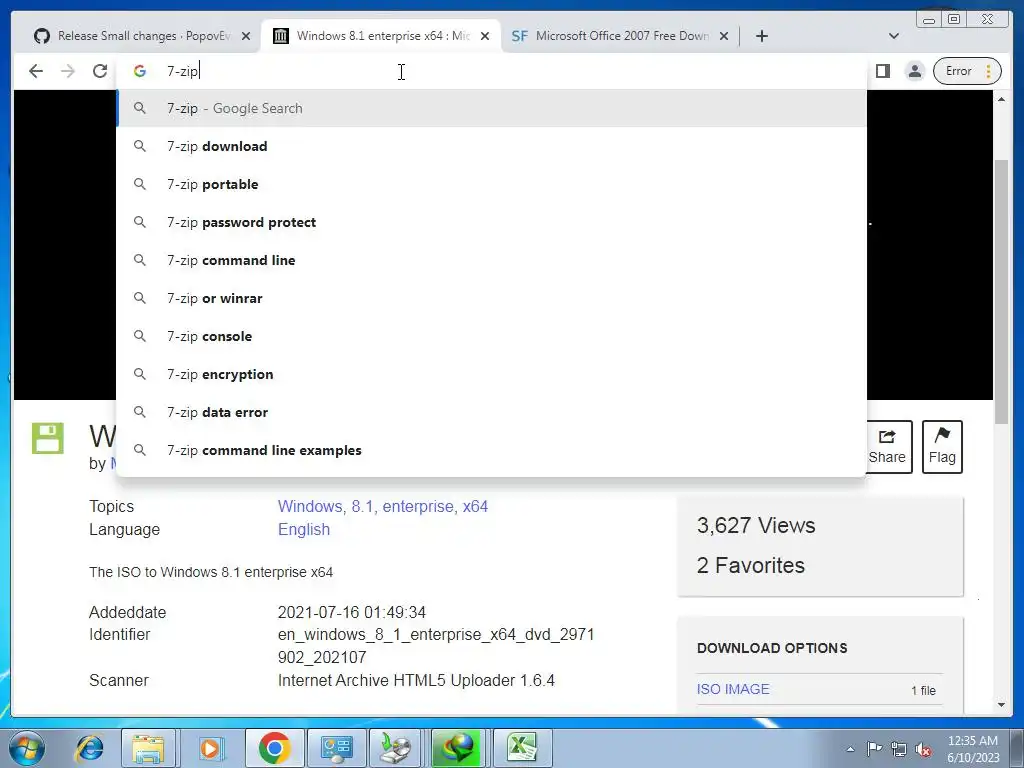
Task: Open the 'x64' topic link
Action: [475, 507]
